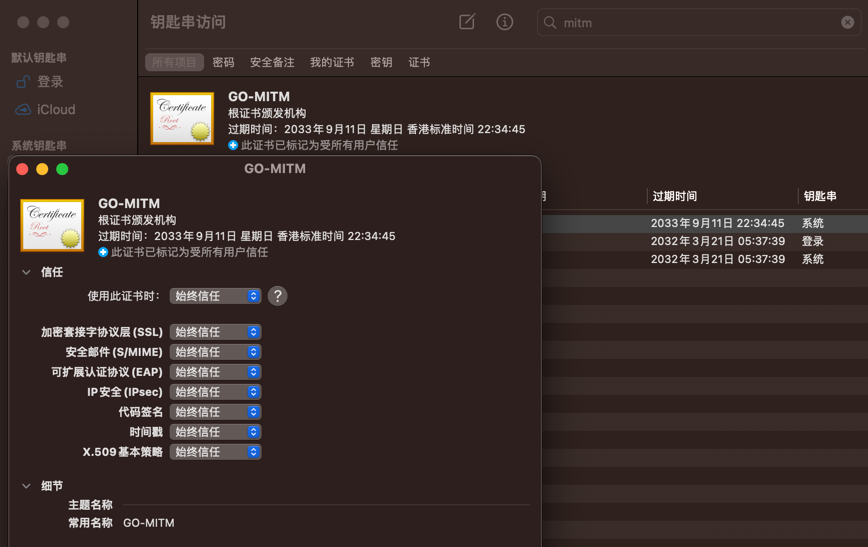Click the 主题名称 section label
868x547 pixels.
90,505
